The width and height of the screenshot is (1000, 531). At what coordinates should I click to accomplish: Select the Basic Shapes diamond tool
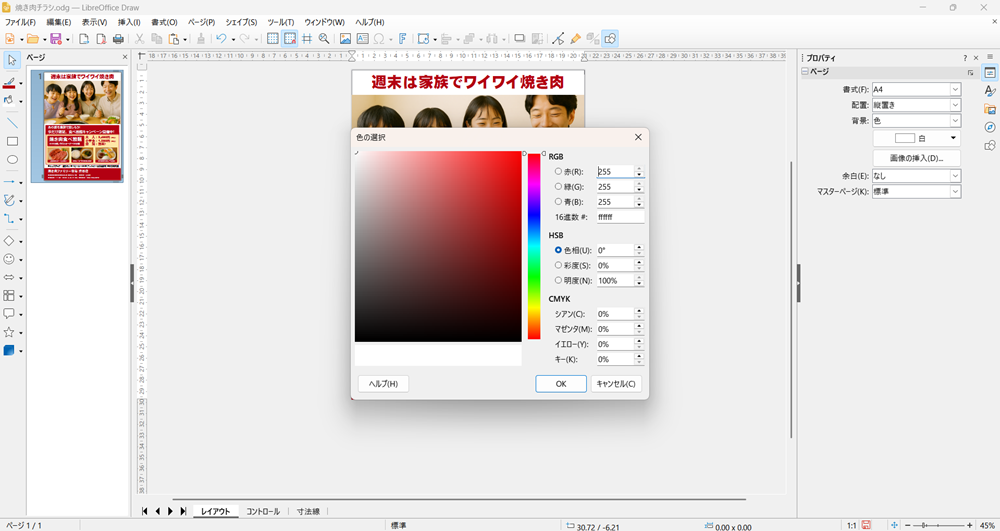9,241
